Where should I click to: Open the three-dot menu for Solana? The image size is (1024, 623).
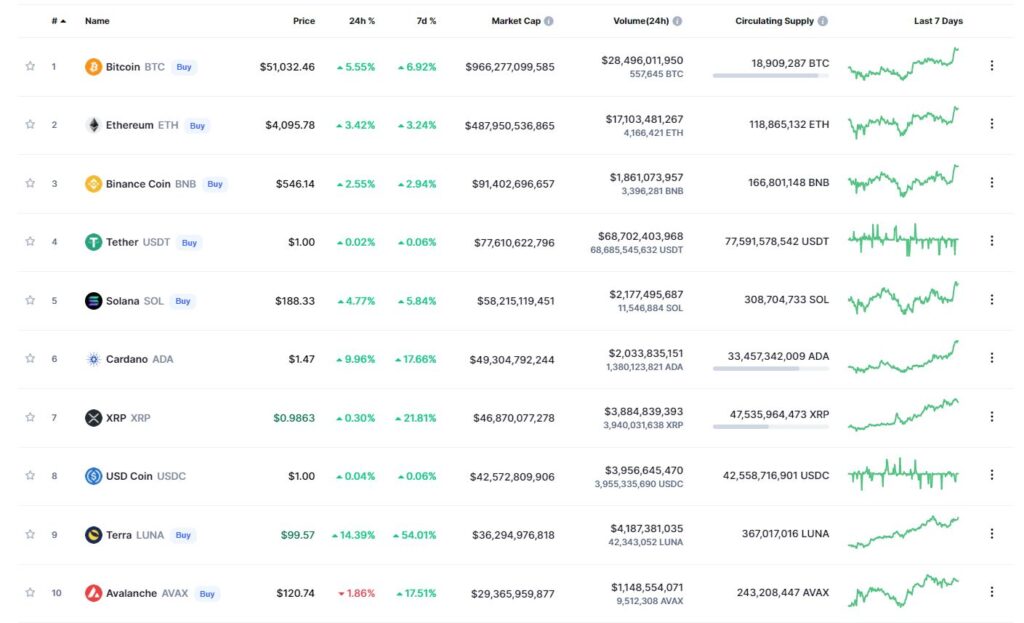pyautogui.click(x=991, y=299)
